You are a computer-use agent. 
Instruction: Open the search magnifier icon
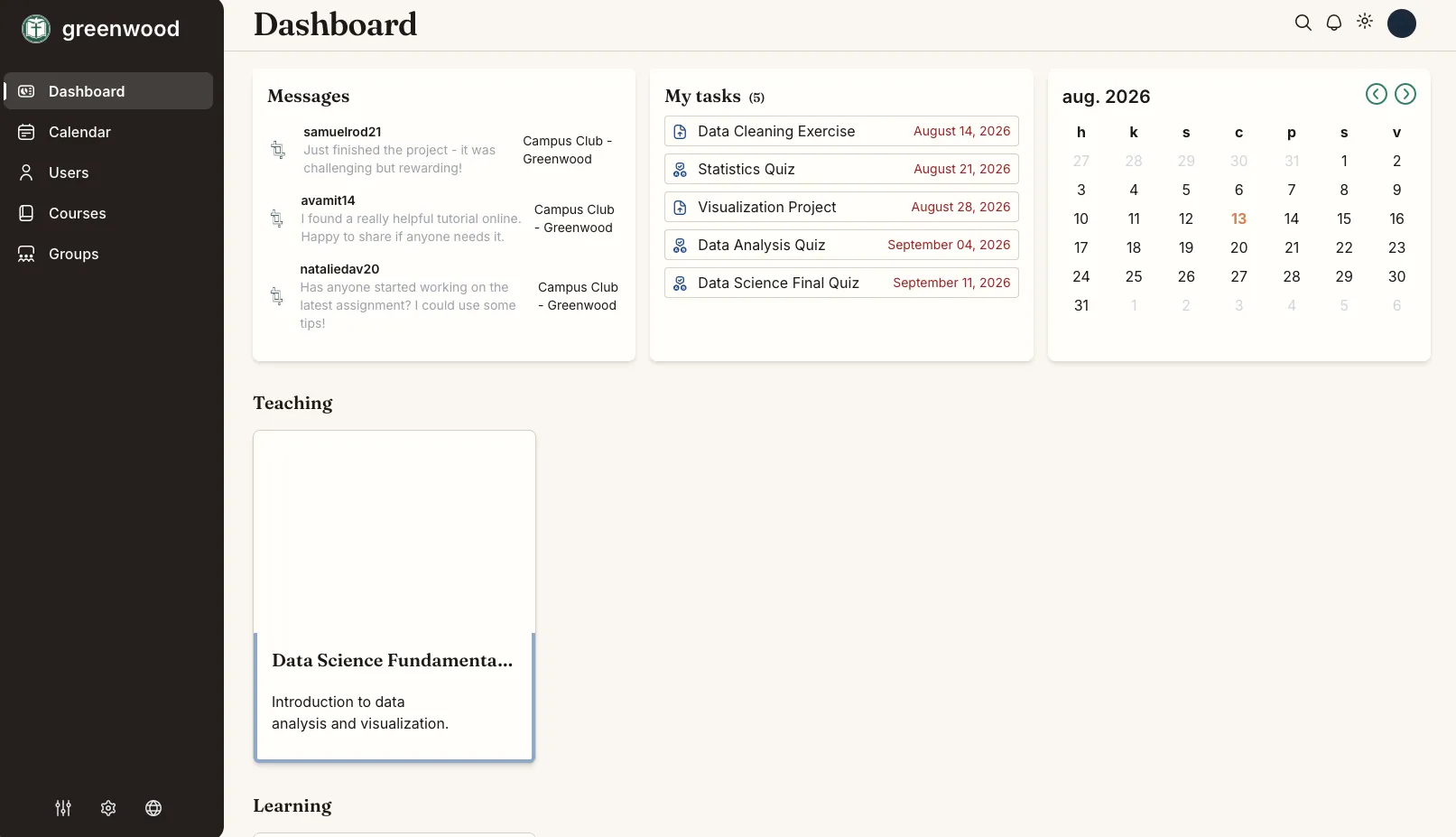[x=1303, y=23]
